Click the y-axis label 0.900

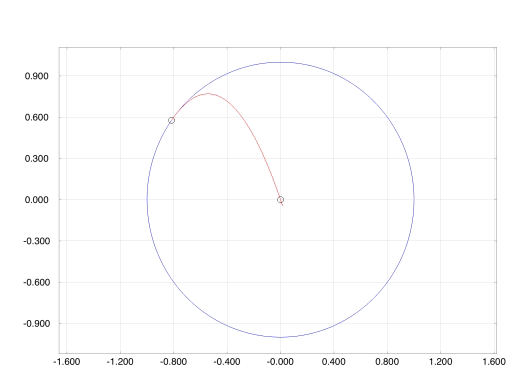click(x=37, y=76)
